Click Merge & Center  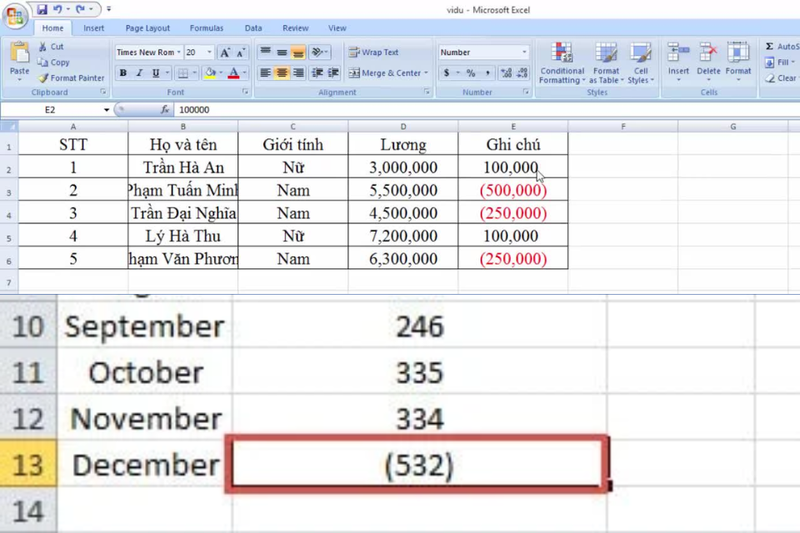(x=385, y=73)
